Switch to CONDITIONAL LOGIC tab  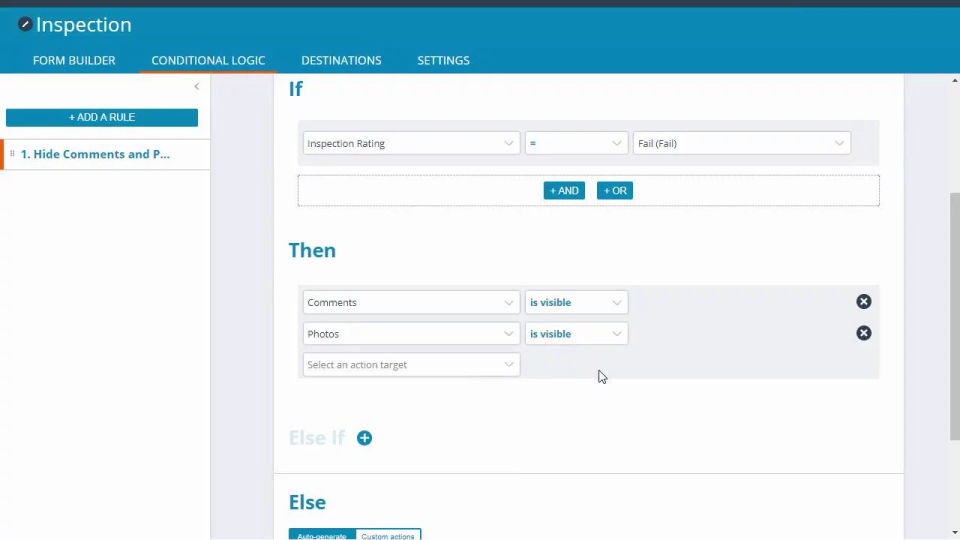[208, 61]
